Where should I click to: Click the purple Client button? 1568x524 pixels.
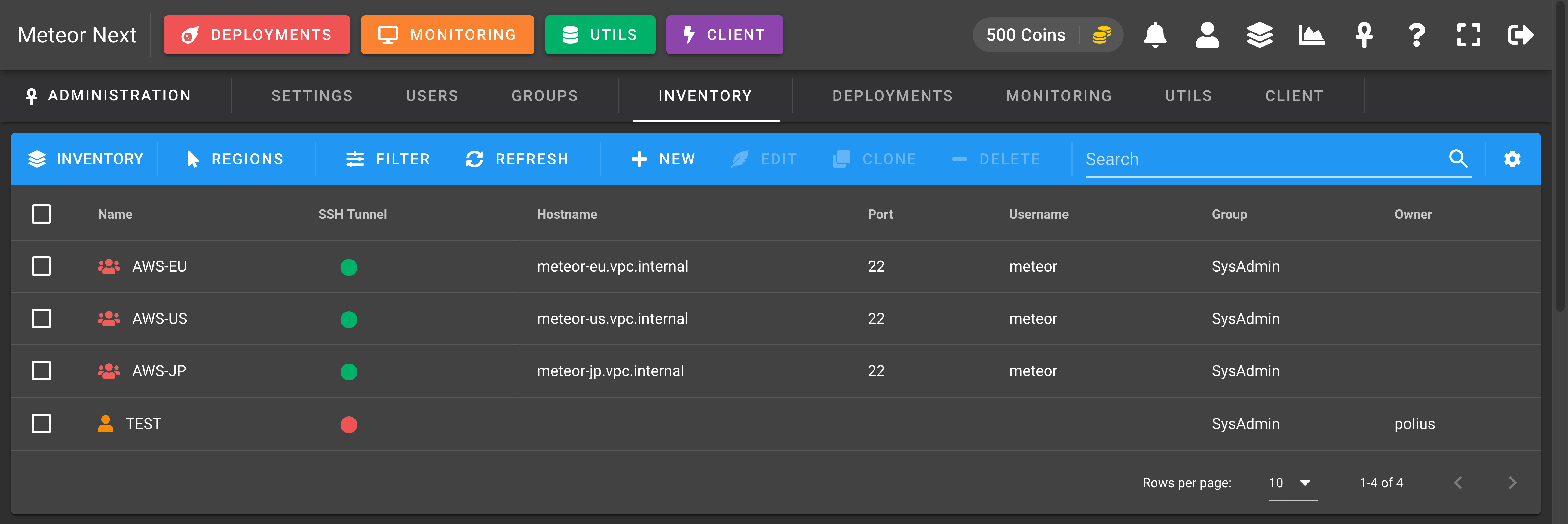[x=724, y=35]
